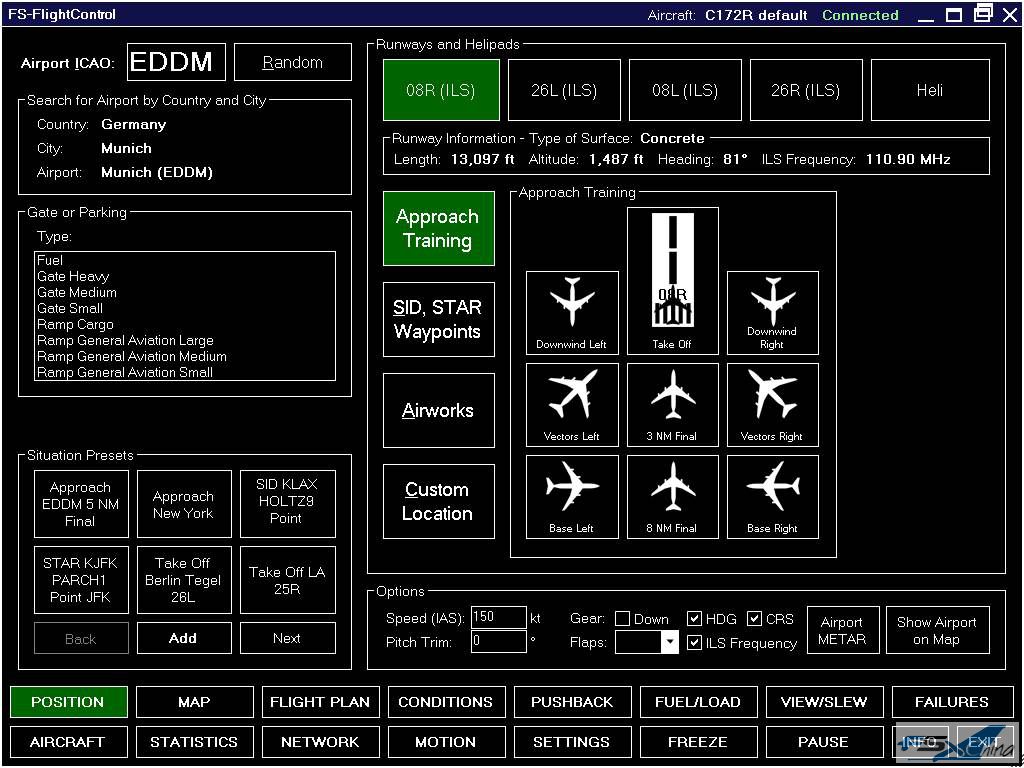Switch to the MAP module

pos(195,702)
